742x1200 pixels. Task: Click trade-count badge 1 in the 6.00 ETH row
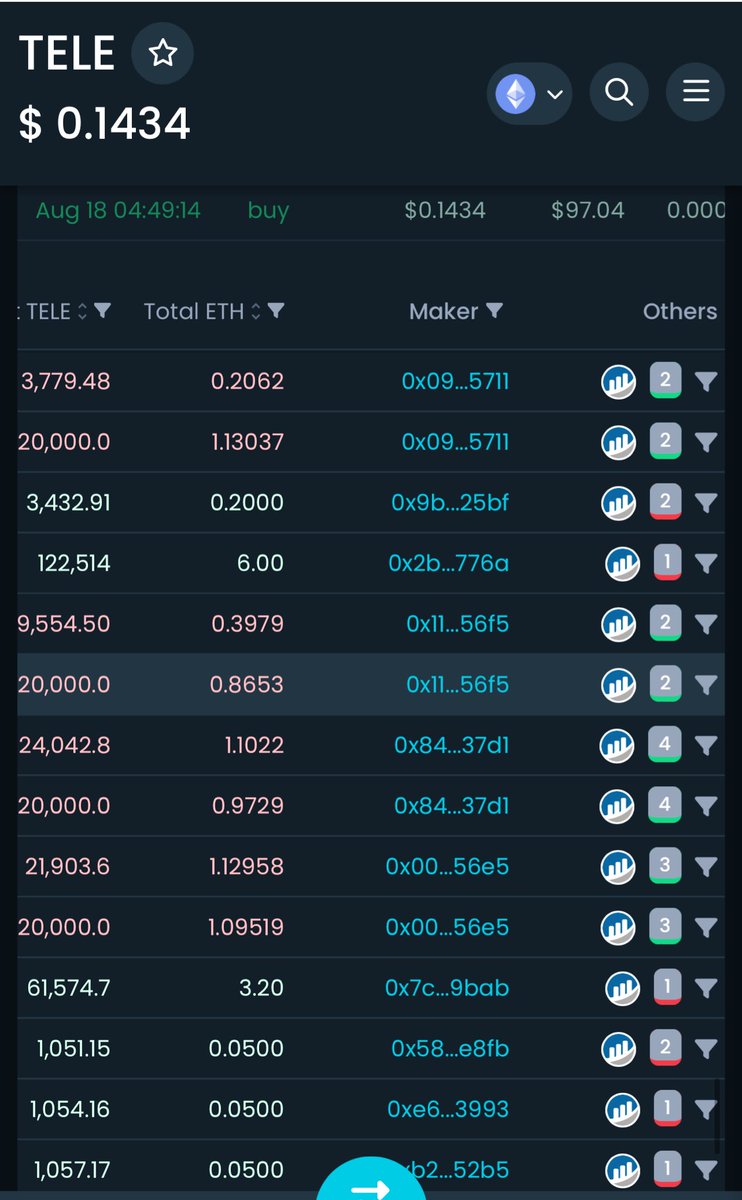(667, 562)
